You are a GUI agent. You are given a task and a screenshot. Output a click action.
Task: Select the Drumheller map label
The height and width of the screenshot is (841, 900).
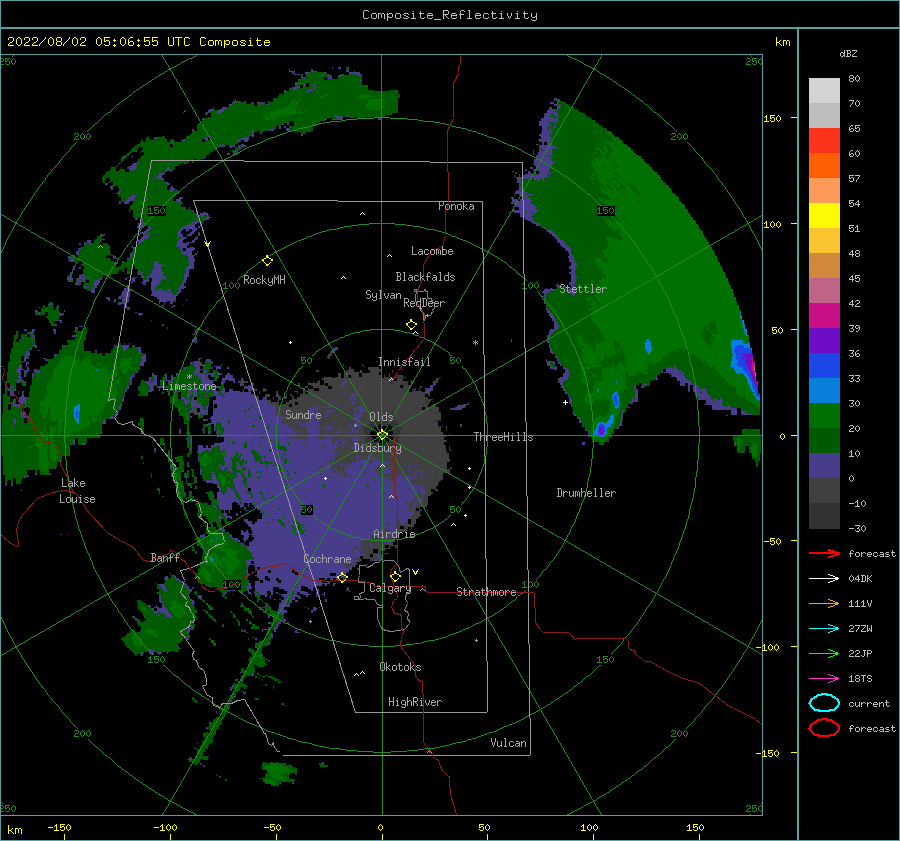coord(586,493)
